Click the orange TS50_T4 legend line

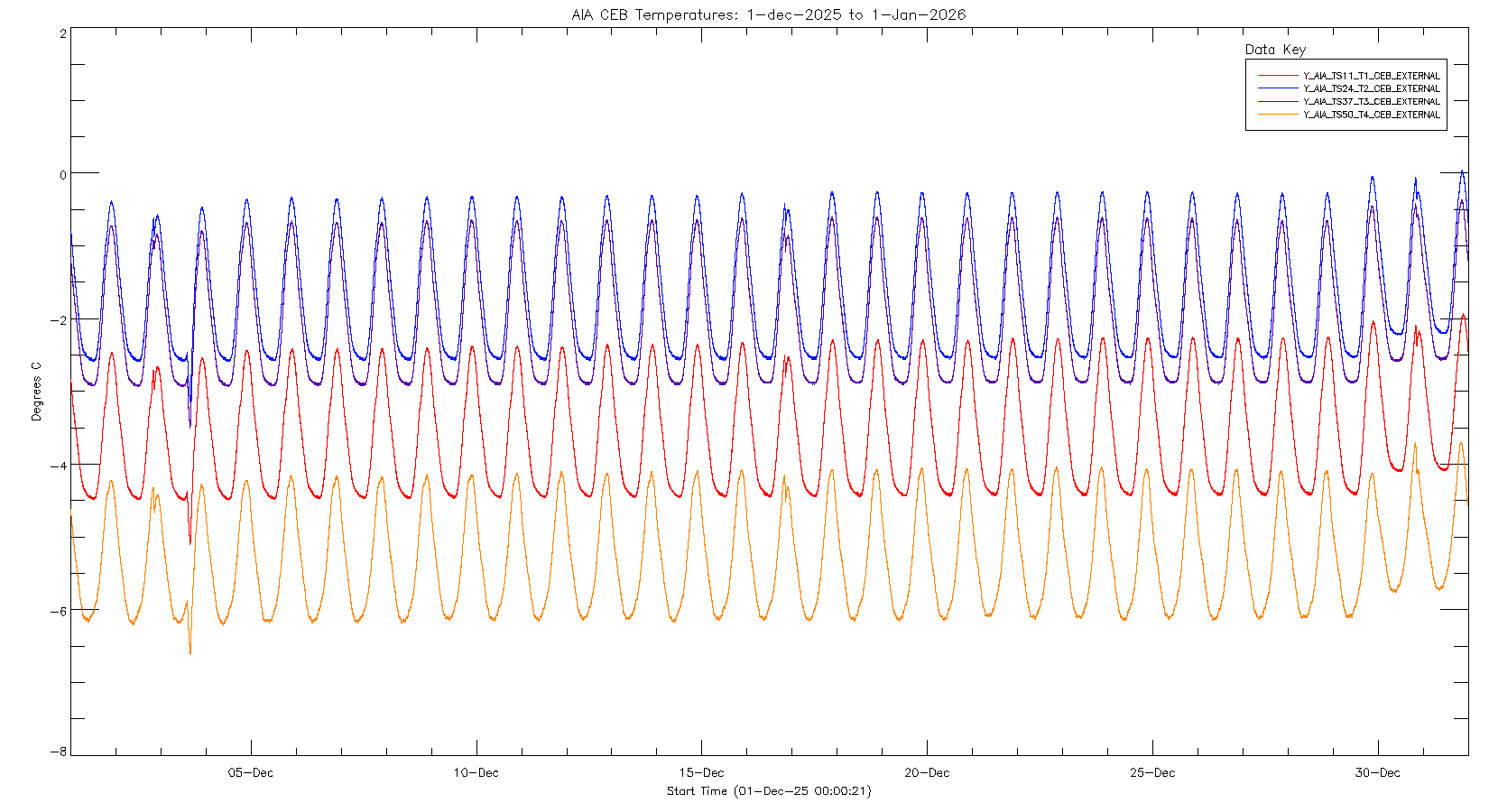click(1276, 115)
